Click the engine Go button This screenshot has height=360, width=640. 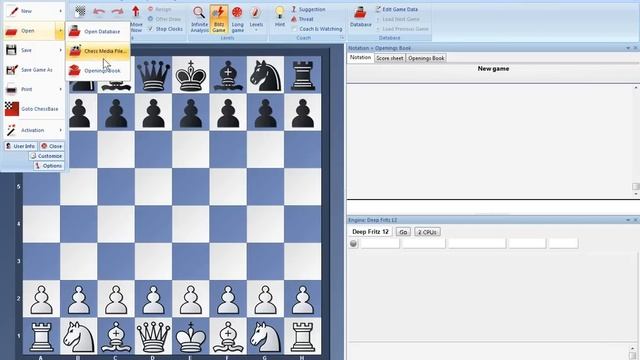[x=403, y=232]
